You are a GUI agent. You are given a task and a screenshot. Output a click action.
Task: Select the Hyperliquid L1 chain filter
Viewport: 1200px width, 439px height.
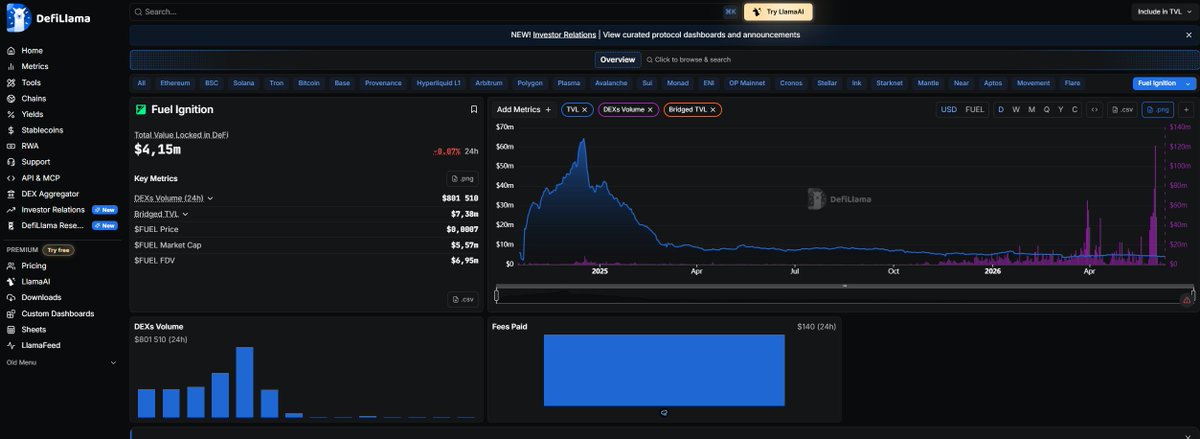point(438,83)
